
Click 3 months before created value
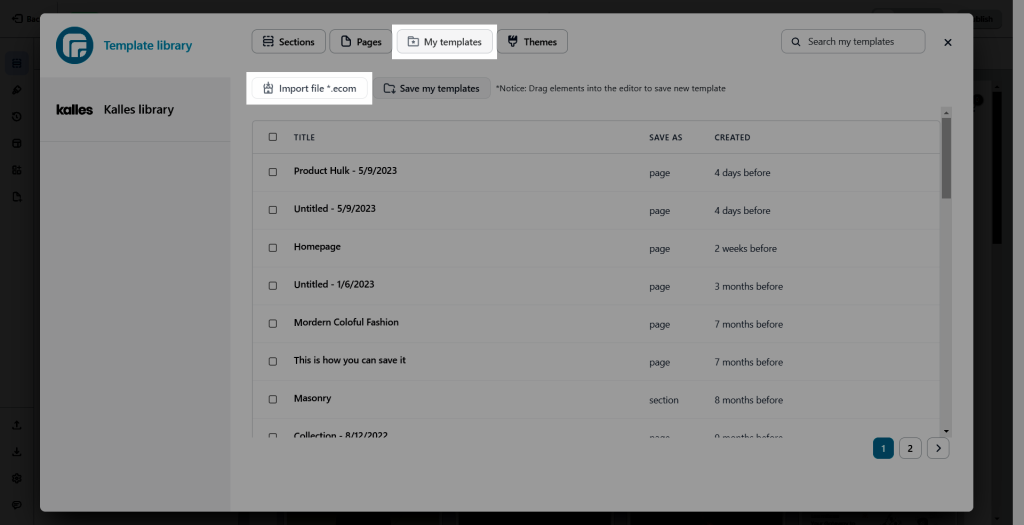[748, 287]
